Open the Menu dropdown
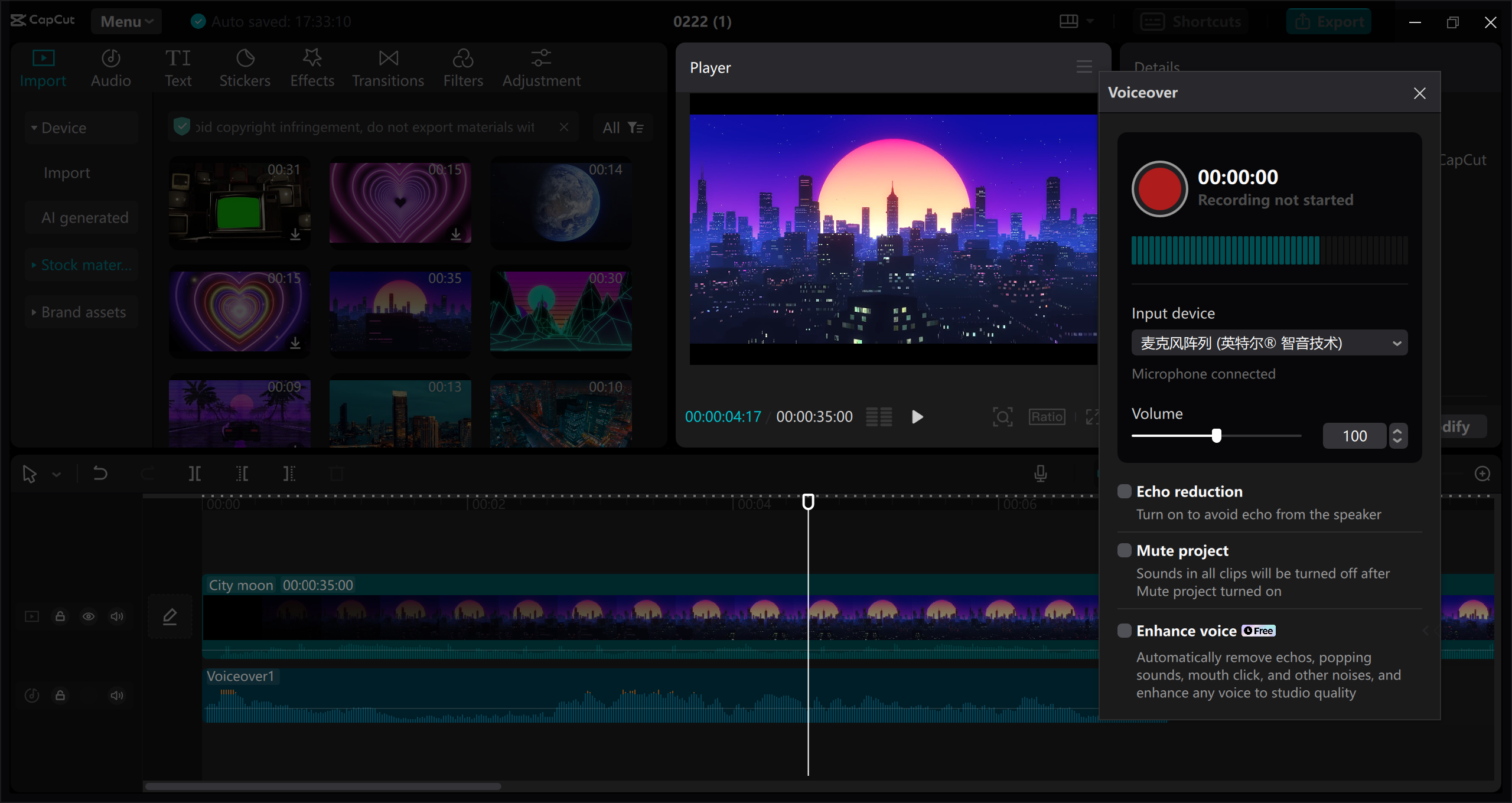 [x=126, y=22]
